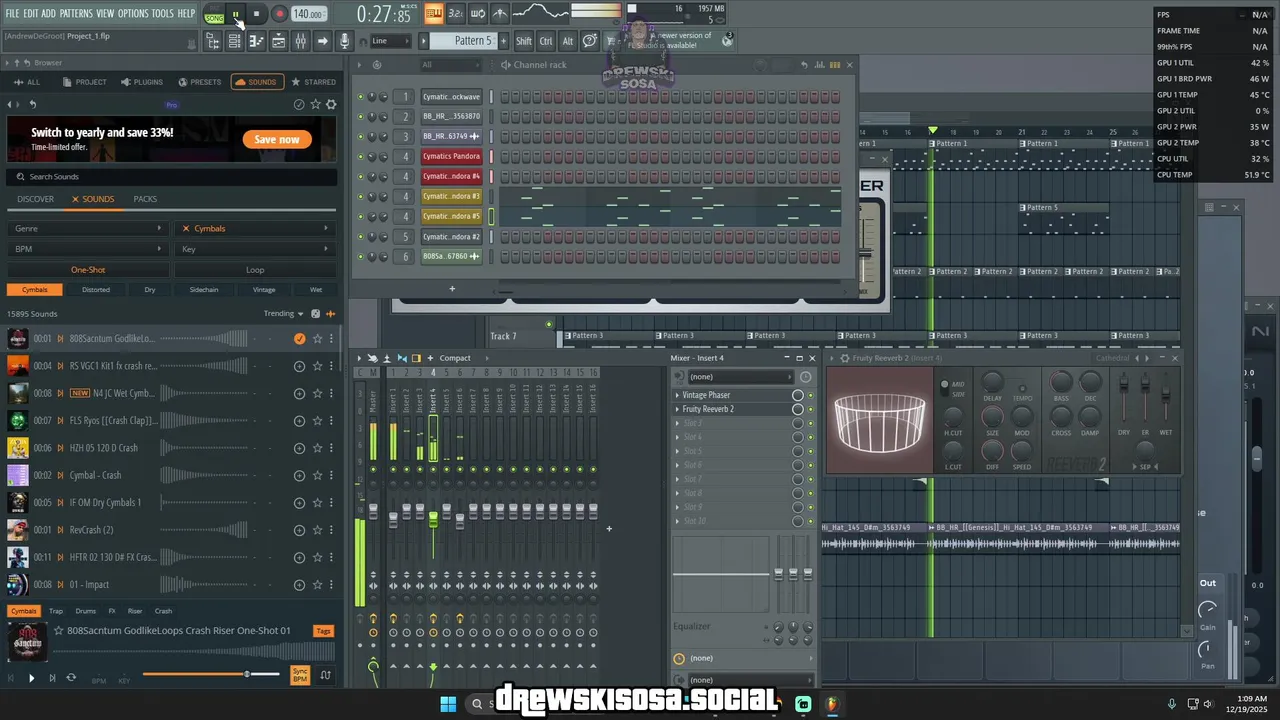Image resolution: width=1280 pixels, height=720 pixels.
Task: Open the Line snap dropdown
Action: 390,41
